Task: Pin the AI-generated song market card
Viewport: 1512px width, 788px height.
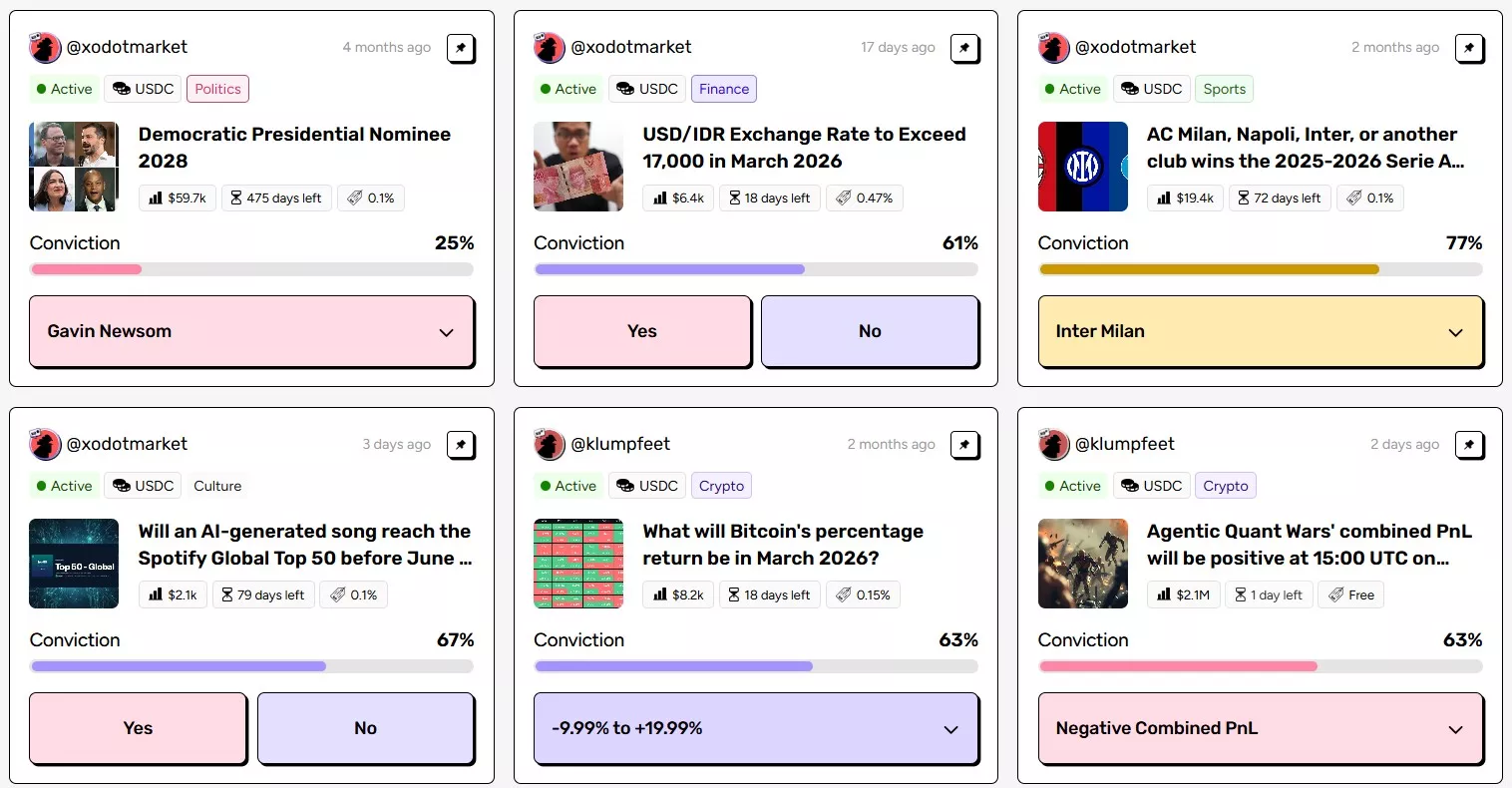Action: (461, 445)
